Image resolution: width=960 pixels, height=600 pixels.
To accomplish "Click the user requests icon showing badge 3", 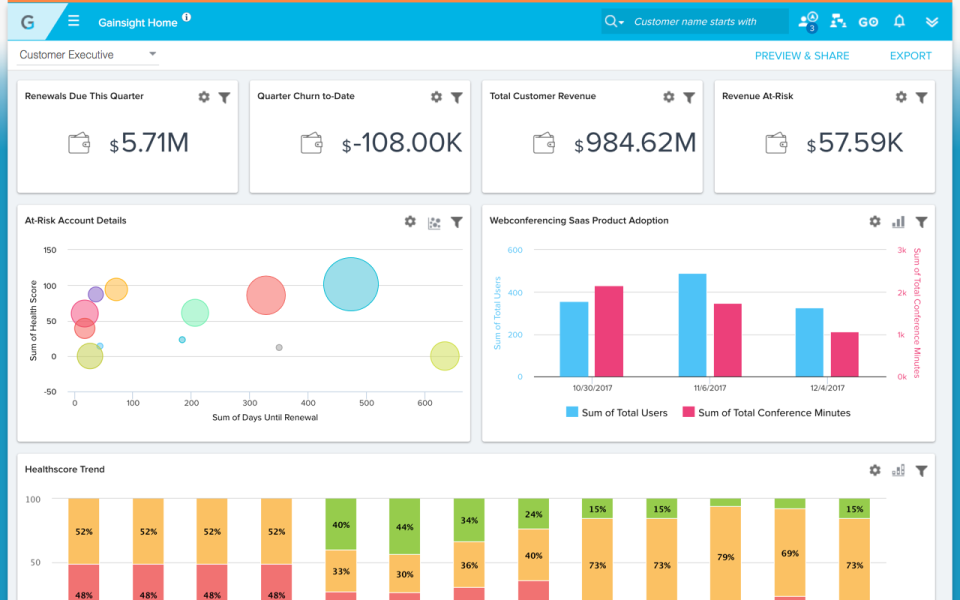I will pos(807,20).
